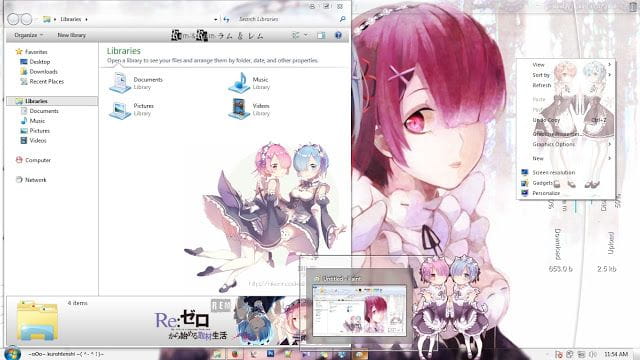
Task: Select the Music library icon
Action: click(239, 82)
